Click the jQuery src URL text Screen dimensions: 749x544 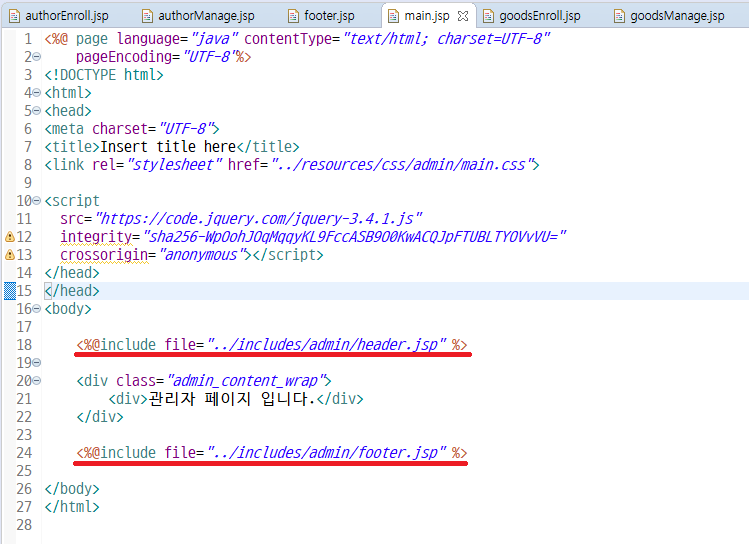(x=258, y=219)
